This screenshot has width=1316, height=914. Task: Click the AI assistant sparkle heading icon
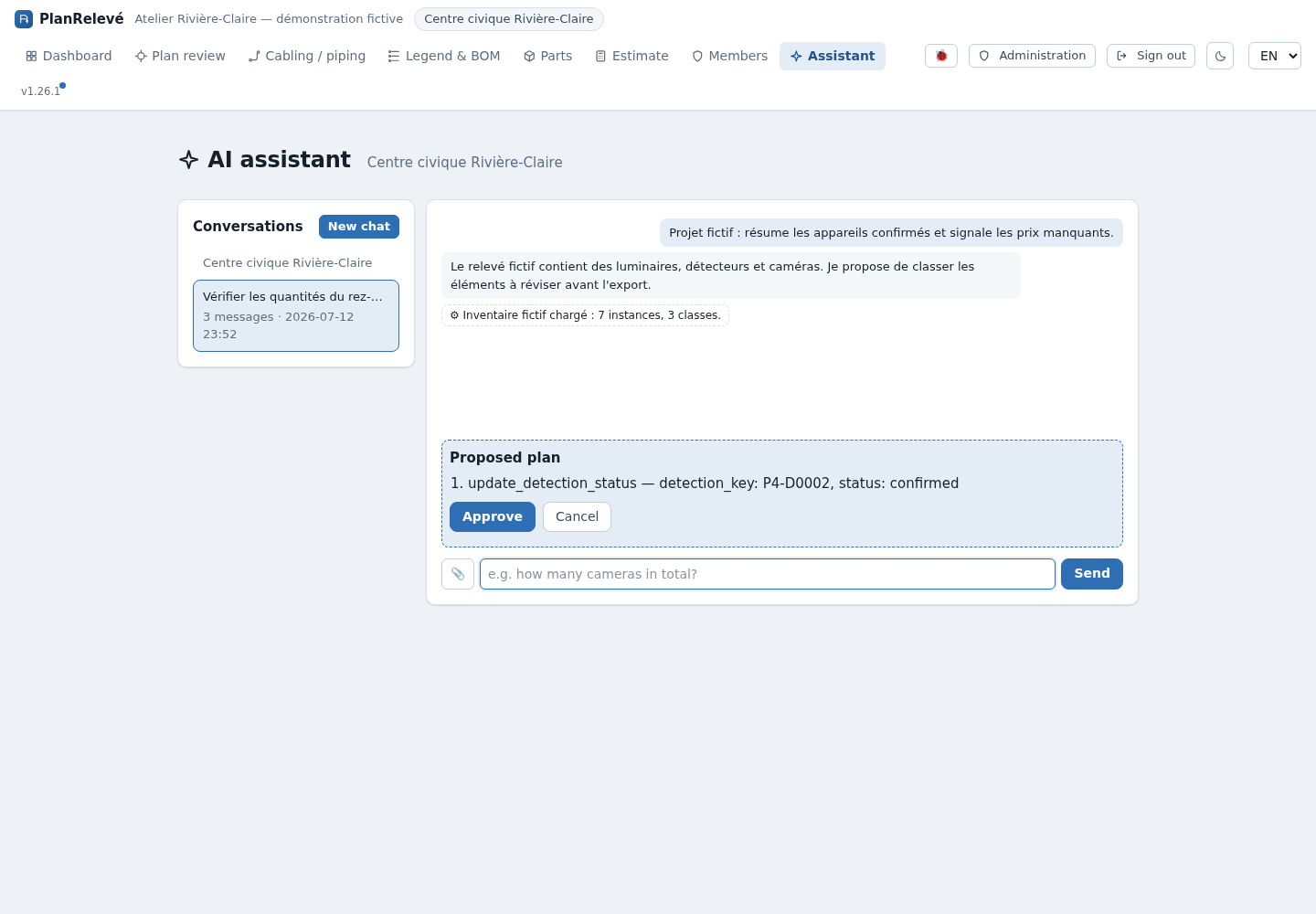[189, 160]
